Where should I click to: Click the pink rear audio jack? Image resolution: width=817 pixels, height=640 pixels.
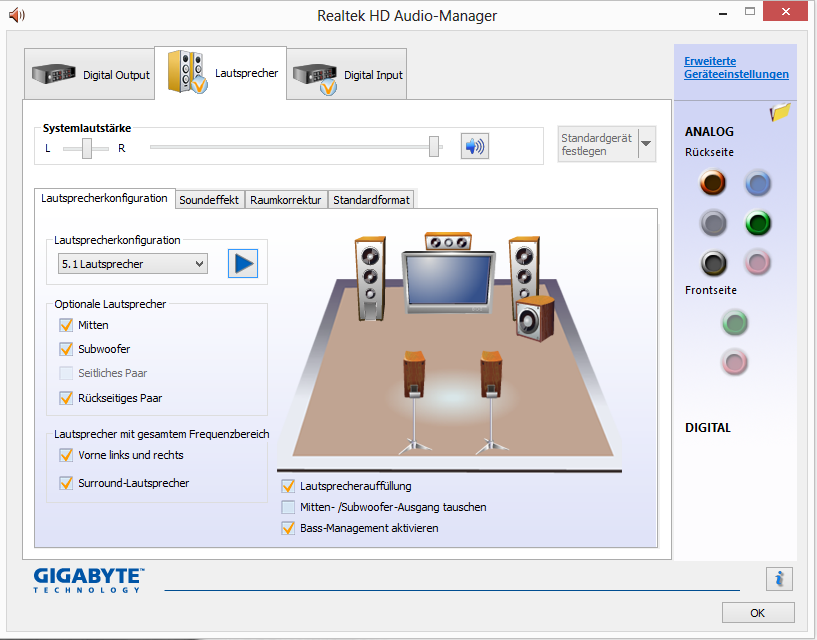(758, 263)
